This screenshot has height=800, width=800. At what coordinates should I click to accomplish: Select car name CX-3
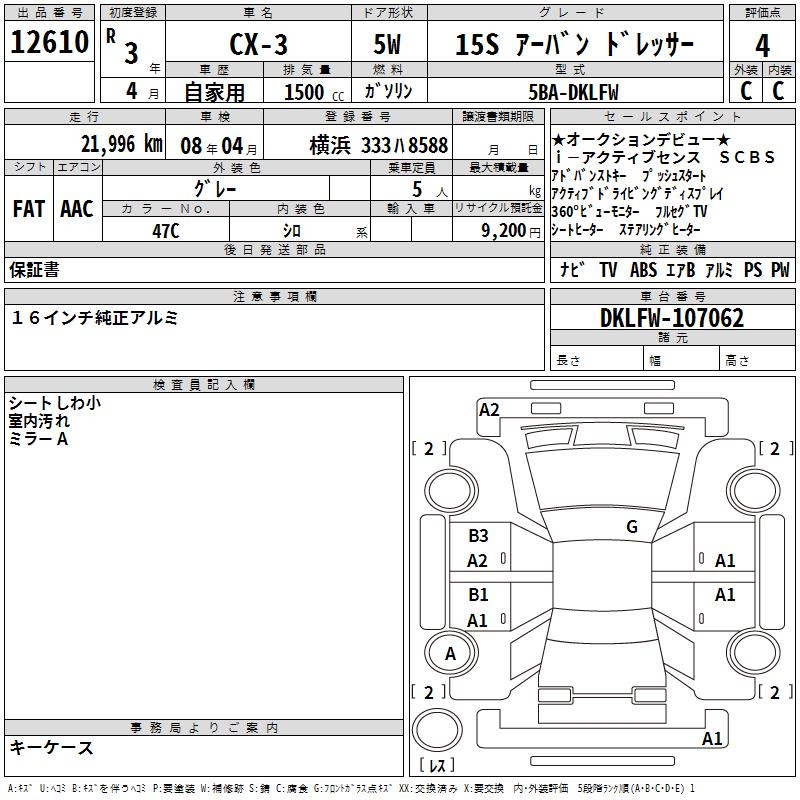(258, 44)
